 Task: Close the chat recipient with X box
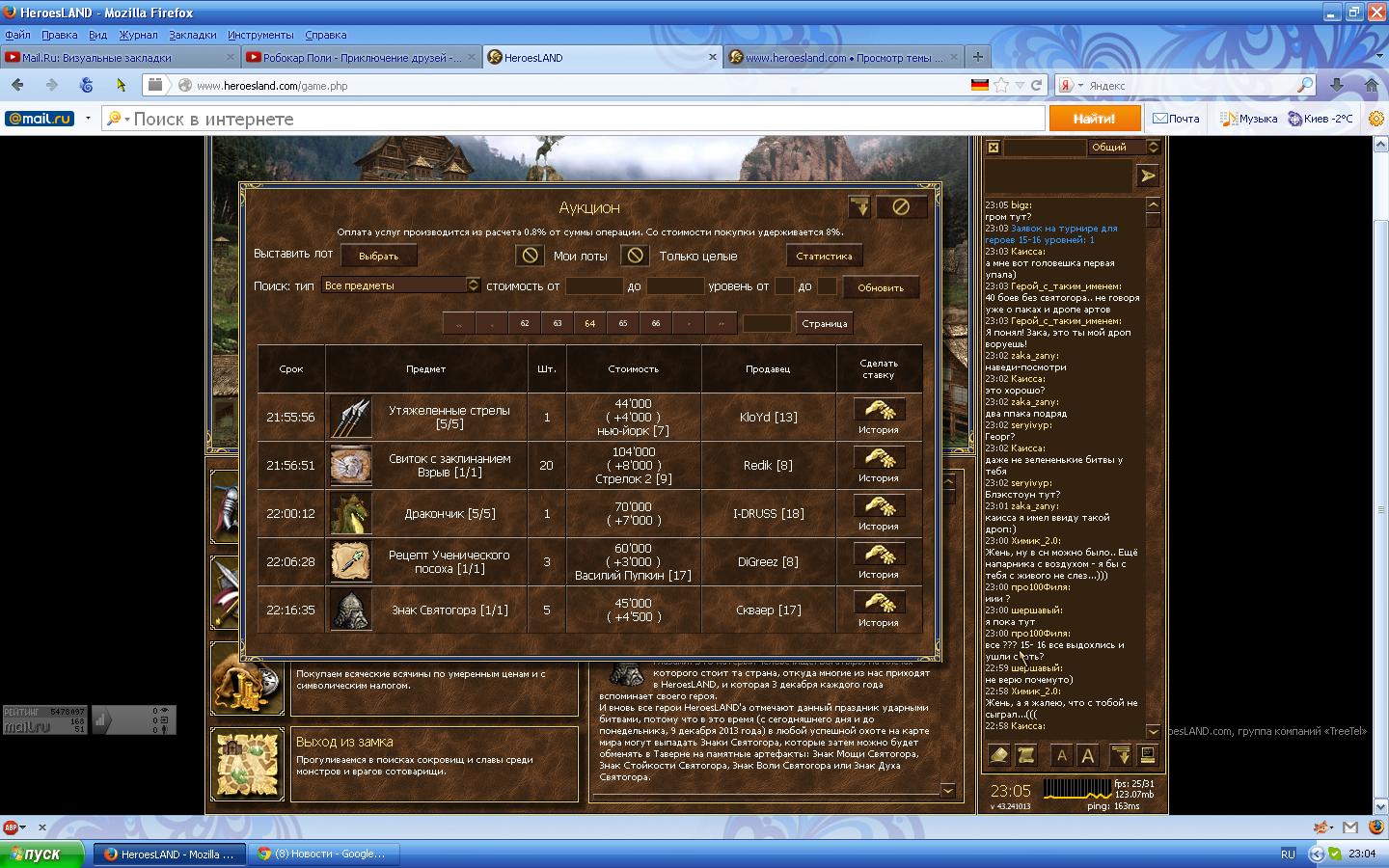pyautogui.click(x=993, y=148)
